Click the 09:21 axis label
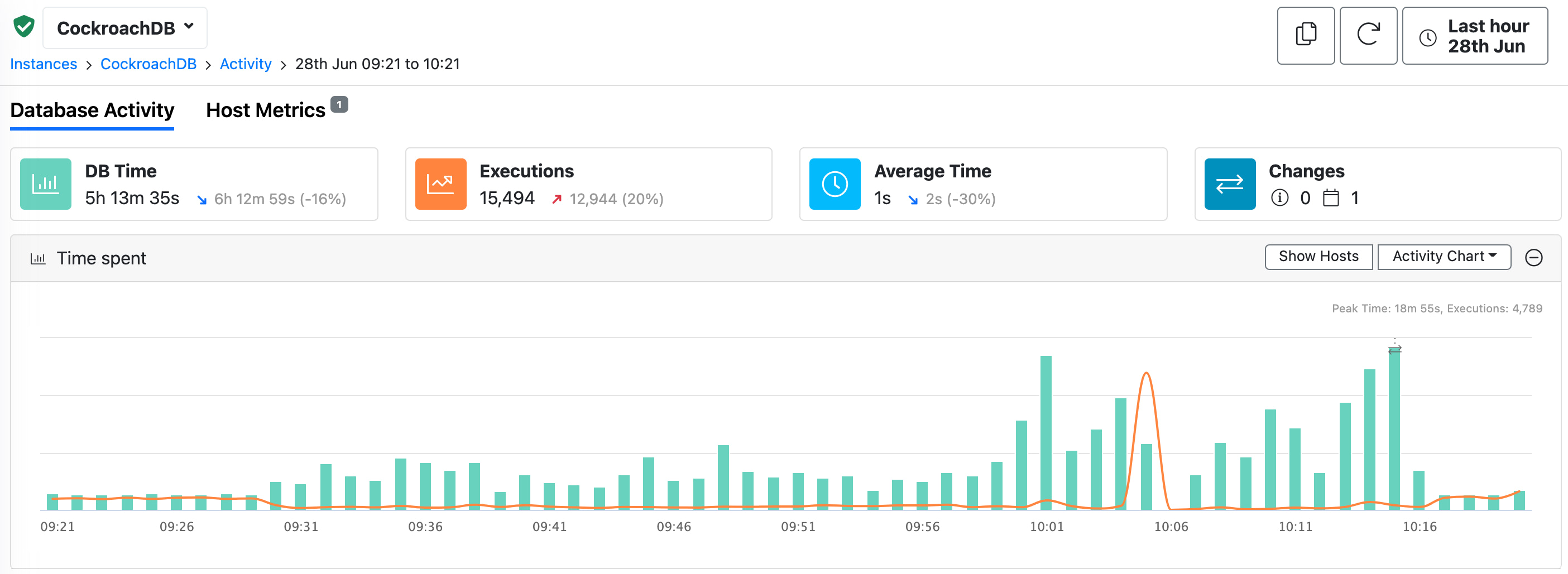 tap(57, 527)
